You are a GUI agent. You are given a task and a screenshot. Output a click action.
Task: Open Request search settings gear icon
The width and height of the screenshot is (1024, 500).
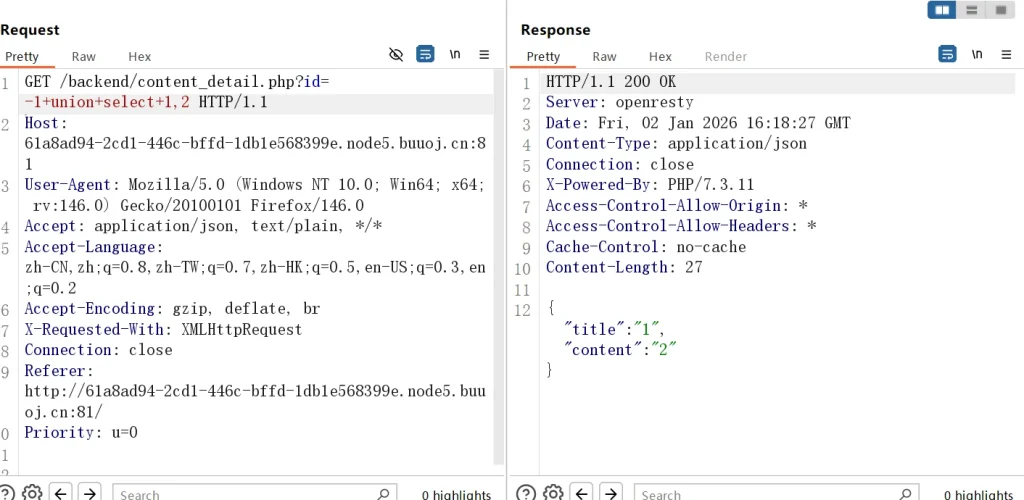pos(32,492)
